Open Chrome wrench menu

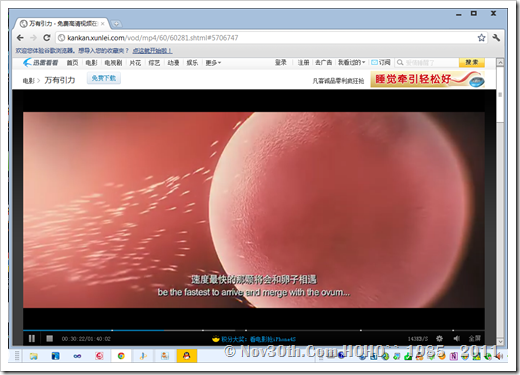(496, 38)
